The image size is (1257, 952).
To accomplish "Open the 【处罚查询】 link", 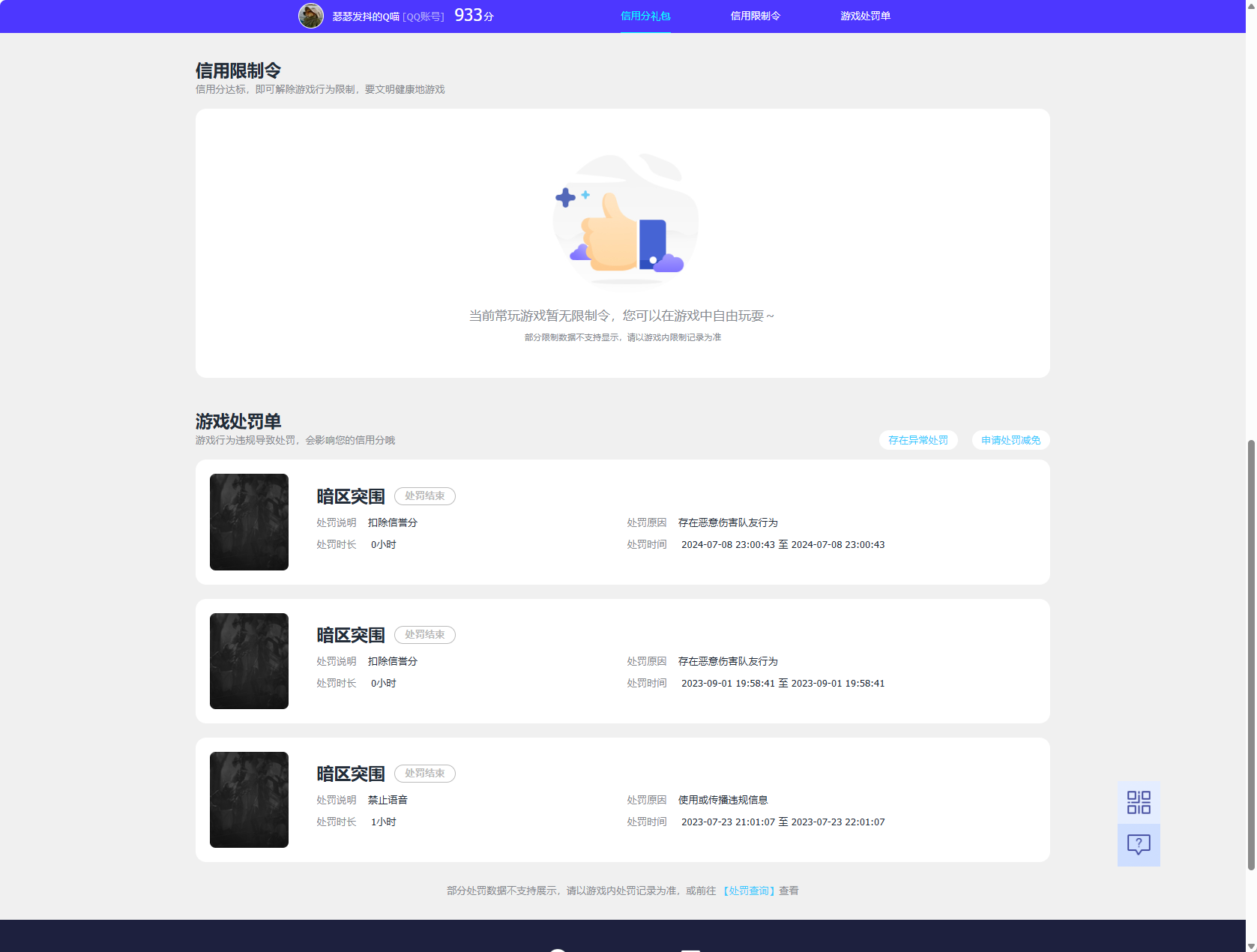I will pos(749,891).
